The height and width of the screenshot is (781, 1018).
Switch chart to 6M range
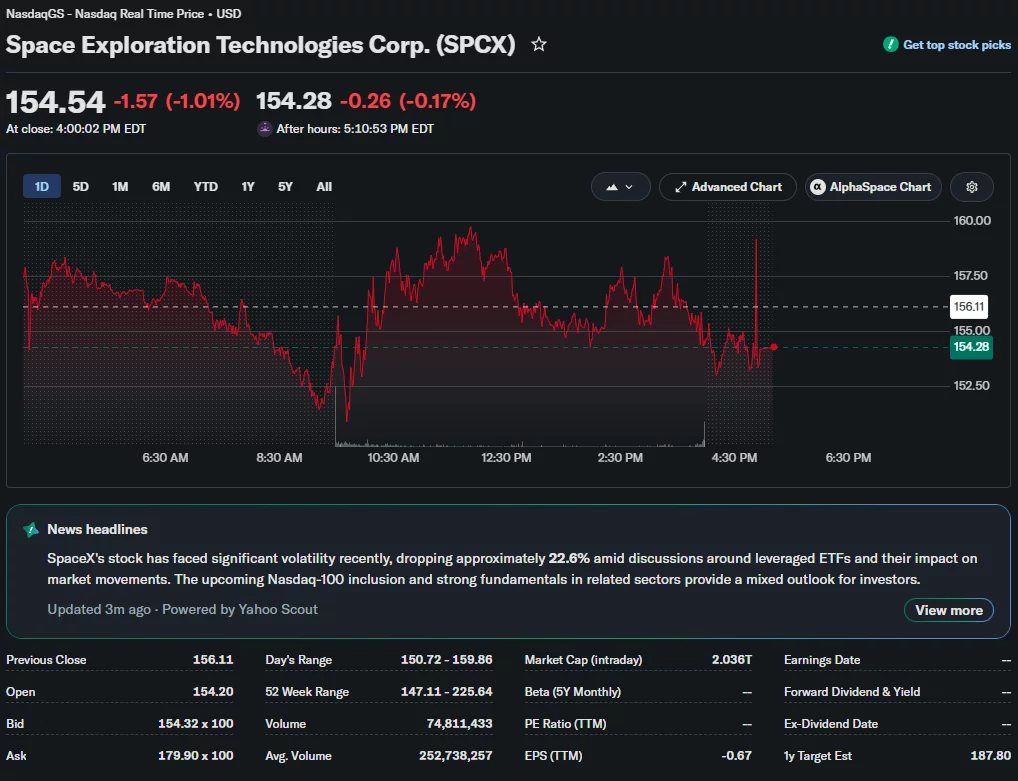tap(161, 186)
